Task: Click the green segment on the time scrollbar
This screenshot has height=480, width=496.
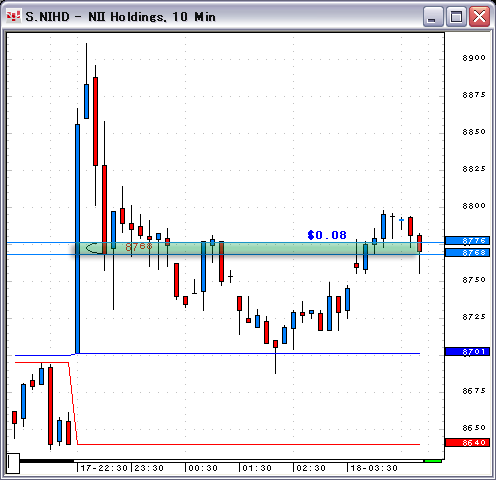Action: [433, 461]
